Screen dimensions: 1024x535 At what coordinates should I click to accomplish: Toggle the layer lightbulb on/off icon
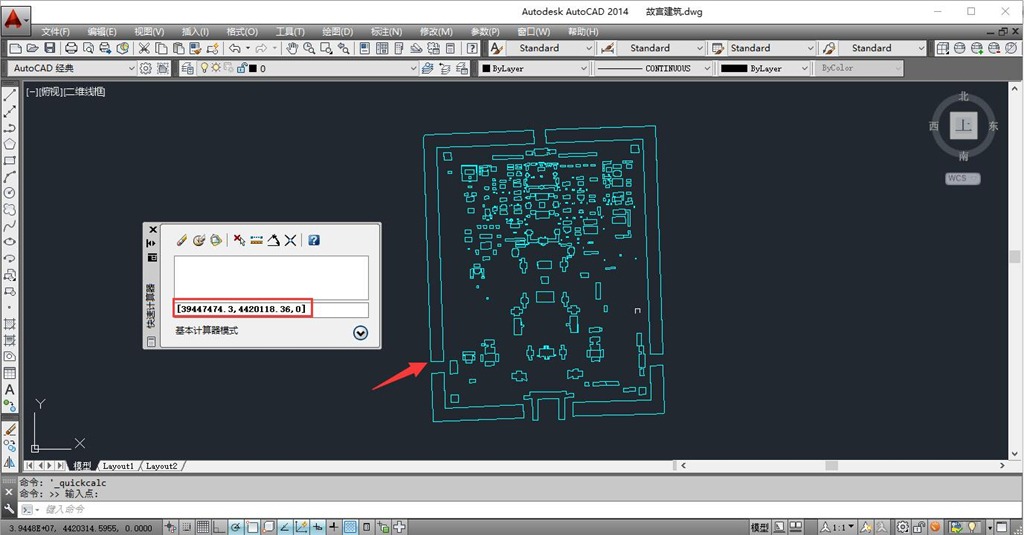coord(205,68)
